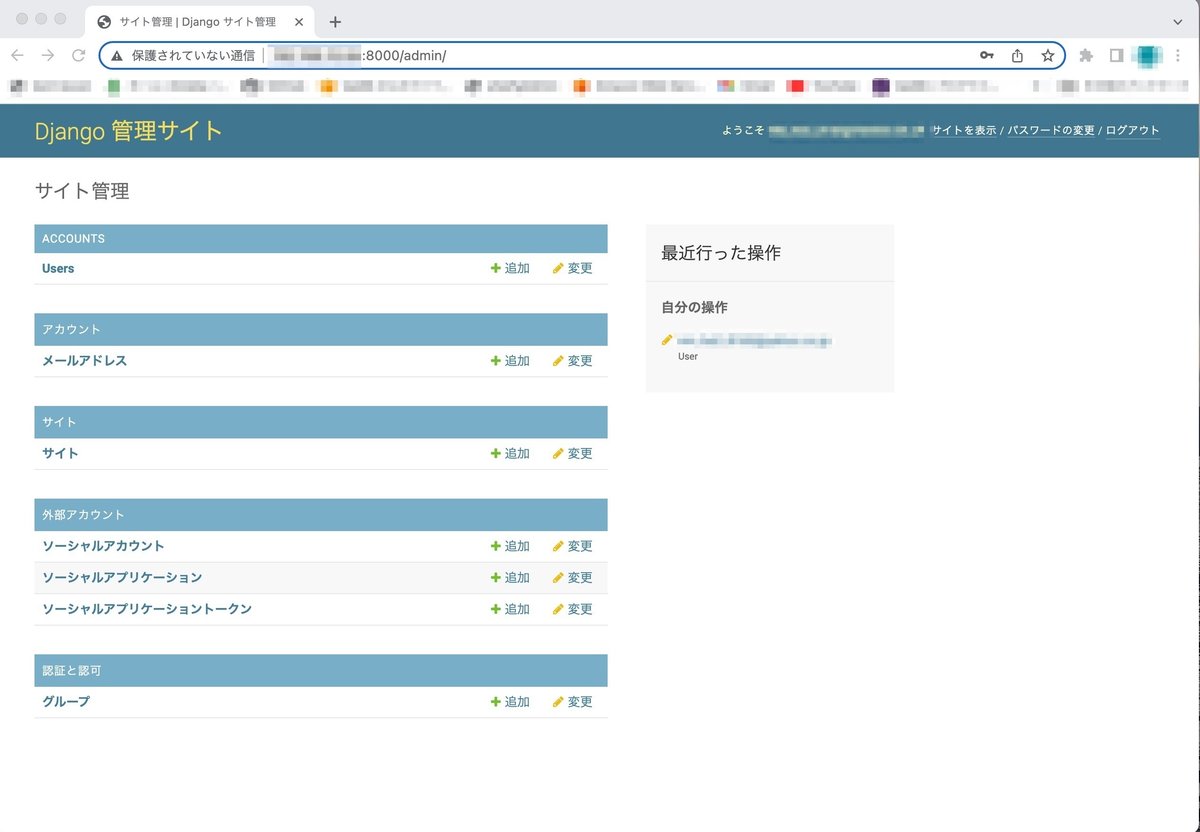The height and width of the screenshot is (832, 1200).
Task: Click 追加 for ソーシャルアカウント row
Action: 510,546
